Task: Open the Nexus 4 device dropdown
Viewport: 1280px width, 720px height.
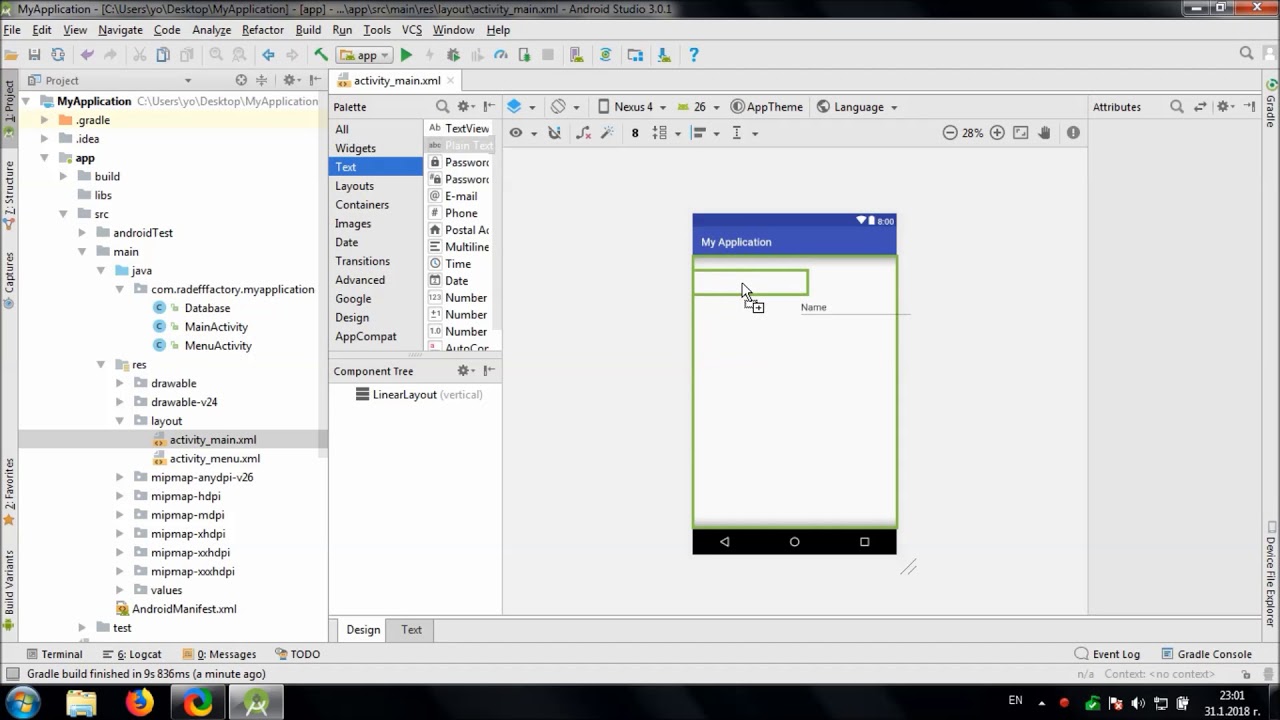Action: pos(631,106)
